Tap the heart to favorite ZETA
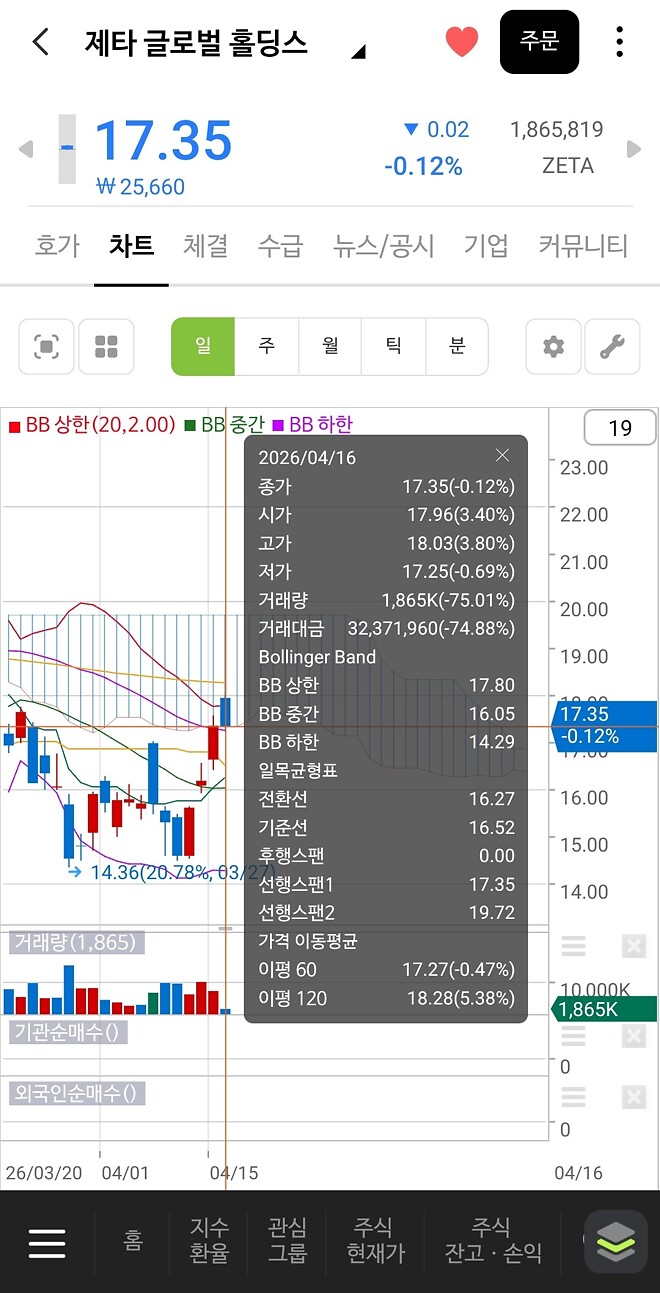 pyautogui.click(x=461, y=41)
